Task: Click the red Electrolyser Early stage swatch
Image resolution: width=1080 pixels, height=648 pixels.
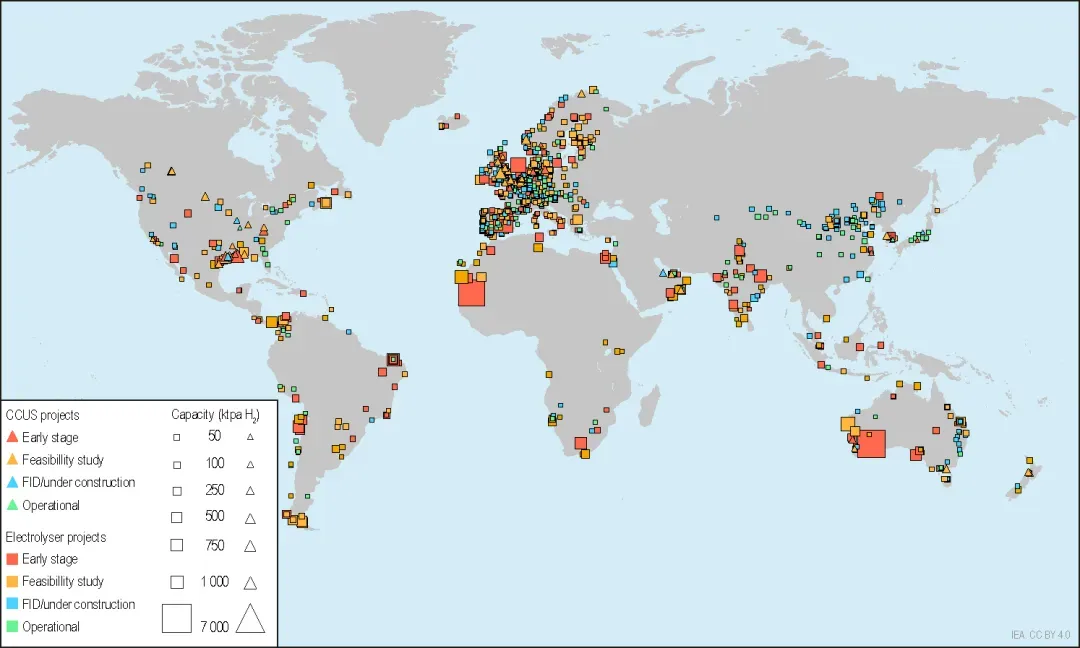Action: point(12,558)
